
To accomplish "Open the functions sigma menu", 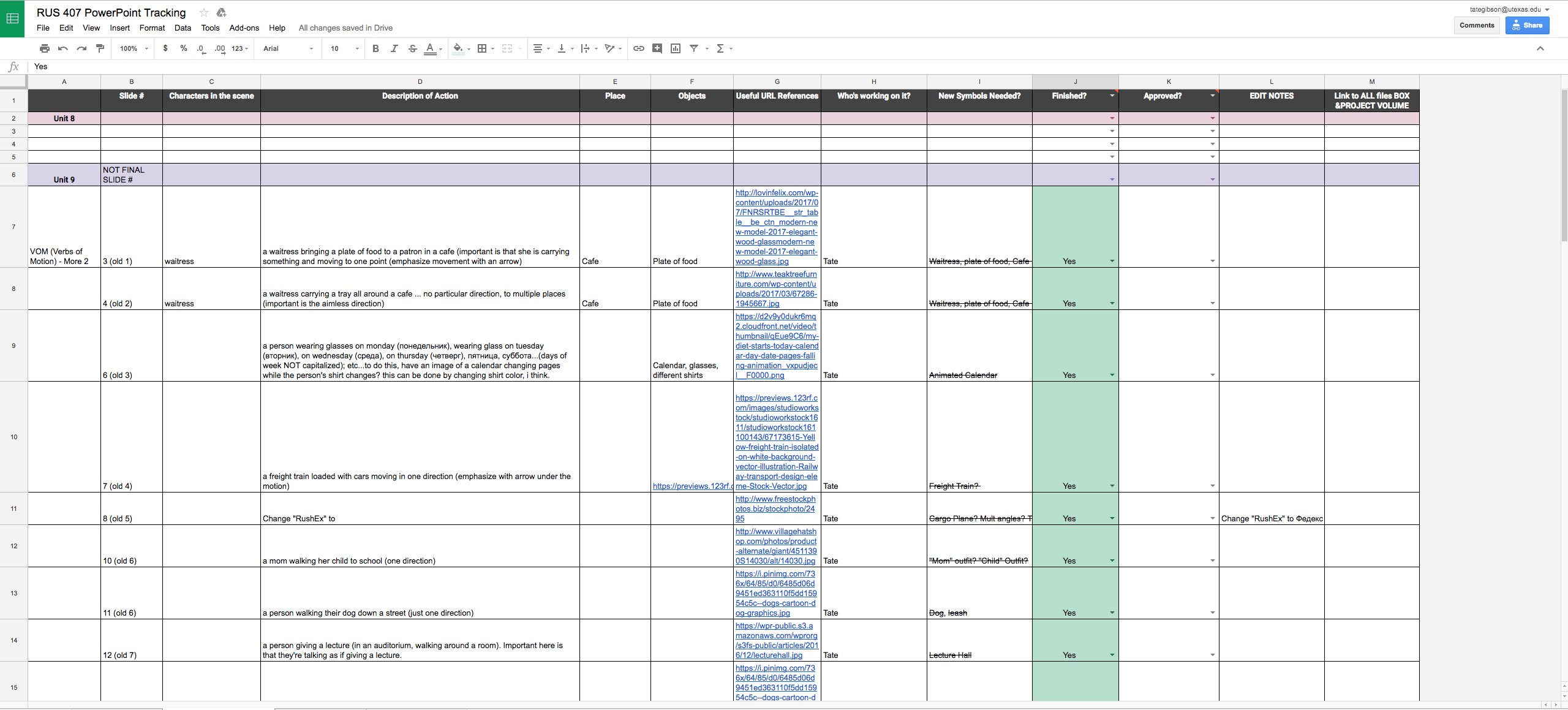I will (x=724, y=48).
